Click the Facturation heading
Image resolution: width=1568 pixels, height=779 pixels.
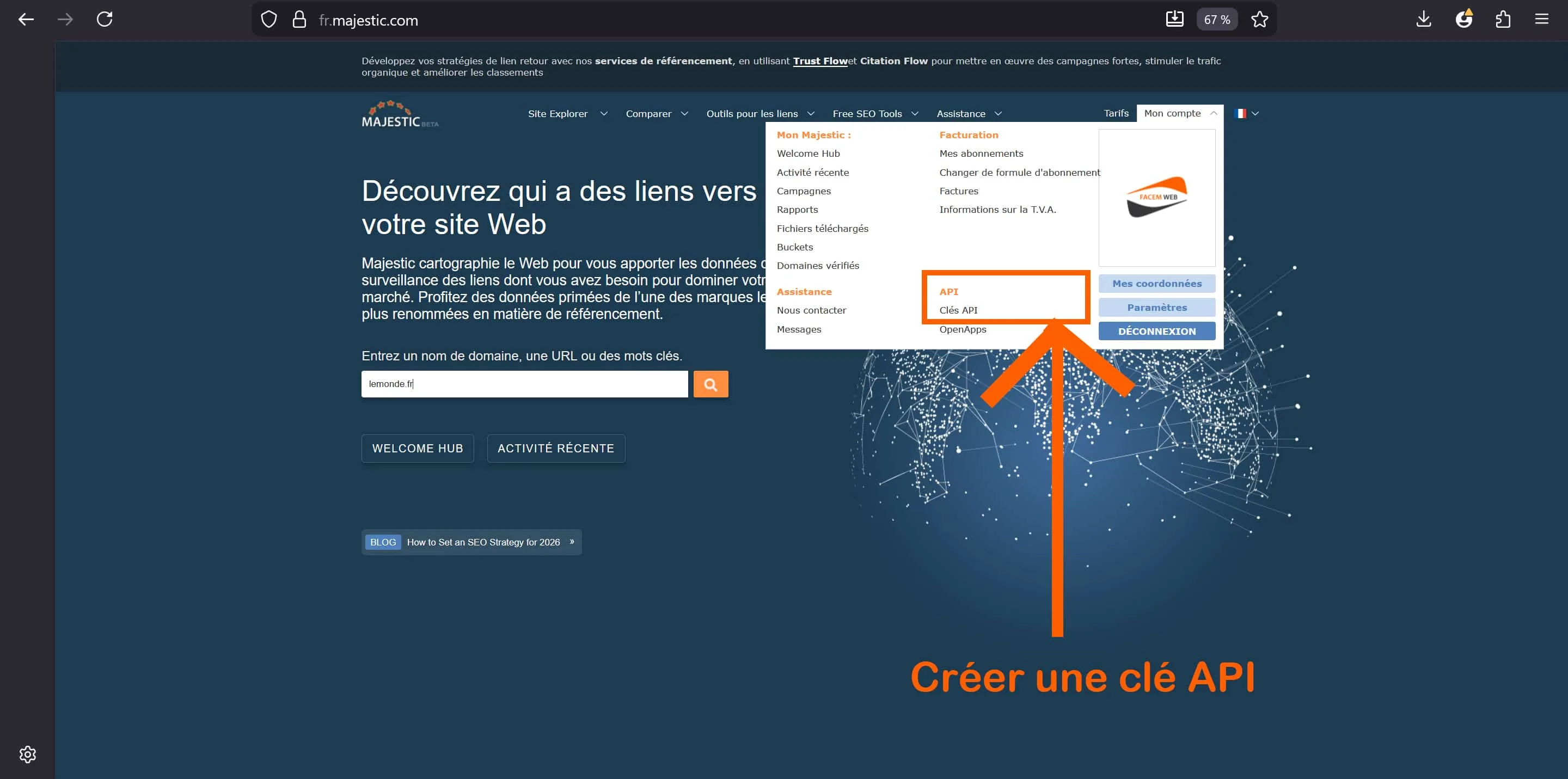(x=969, y=135)
